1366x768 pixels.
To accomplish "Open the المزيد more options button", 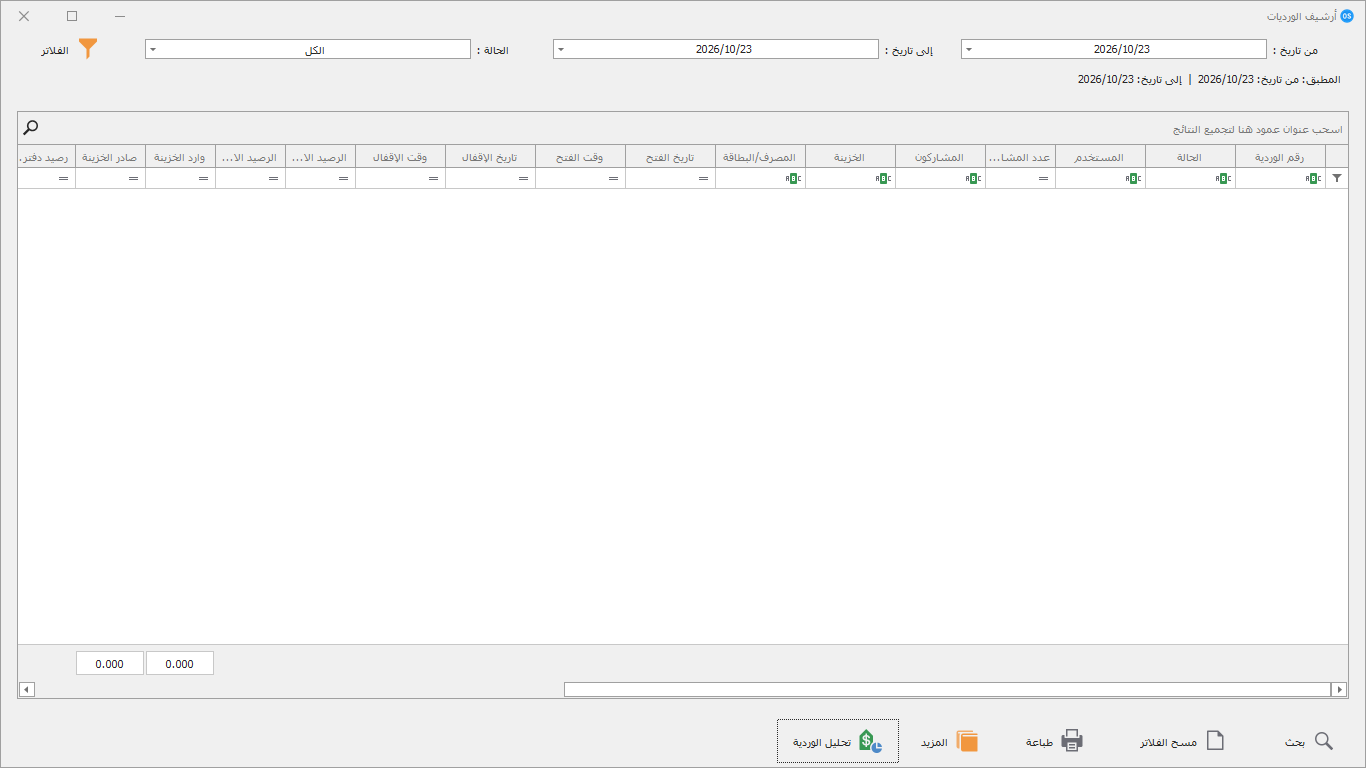I will tap(949, 741).
